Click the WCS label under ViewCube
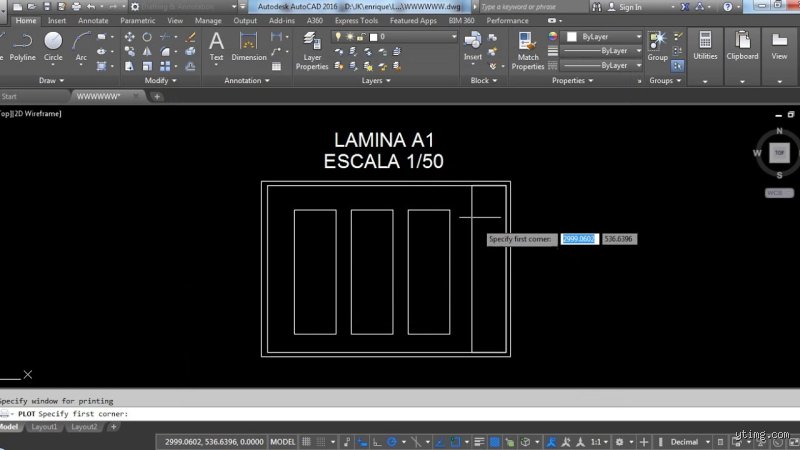This screenshot has height=450, width=800. (x=778, y=193)
